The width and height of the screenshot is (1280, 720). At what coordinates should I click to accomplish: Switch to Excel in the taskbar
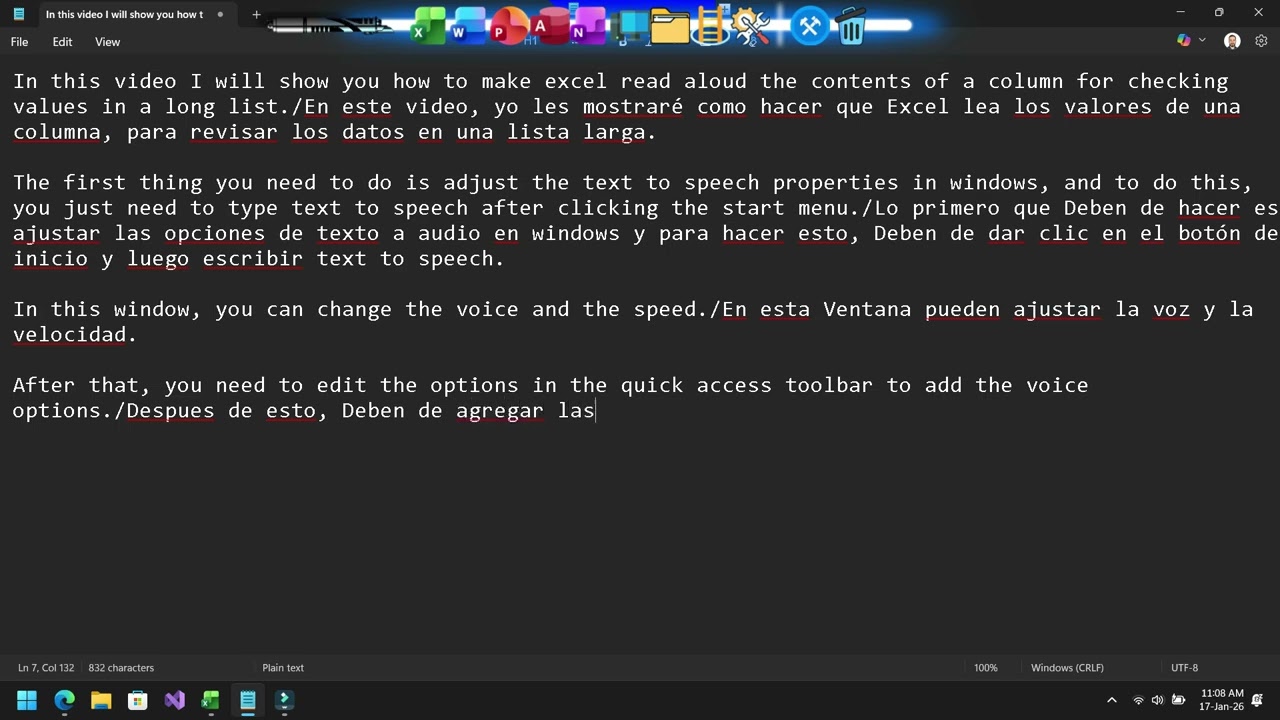(211, 700)
